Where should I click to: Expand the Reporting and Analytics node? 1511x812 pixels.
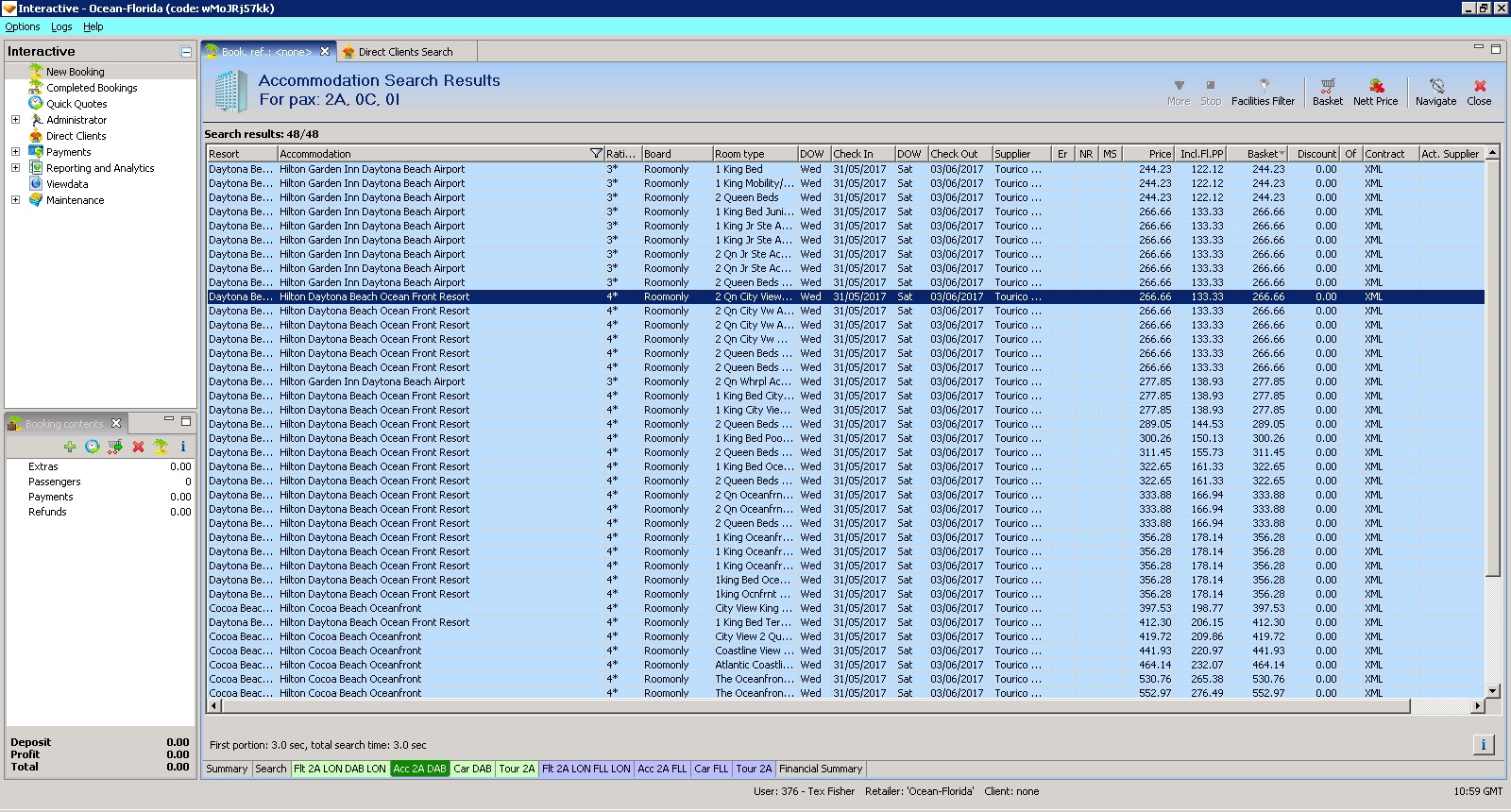(x=15, y=168)
